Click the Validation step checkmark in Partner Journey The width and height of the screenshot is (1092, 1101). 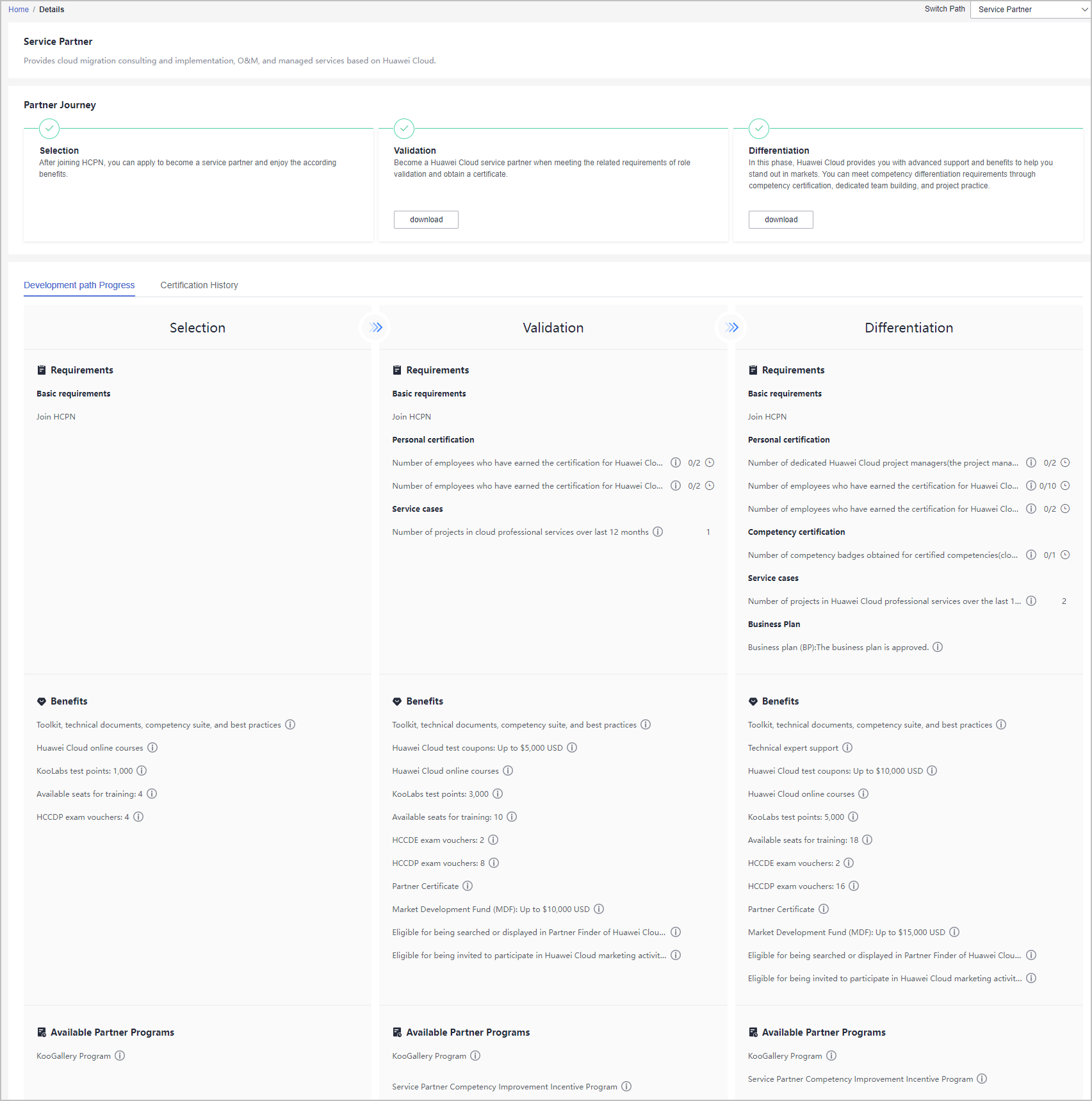coord(404,129)
